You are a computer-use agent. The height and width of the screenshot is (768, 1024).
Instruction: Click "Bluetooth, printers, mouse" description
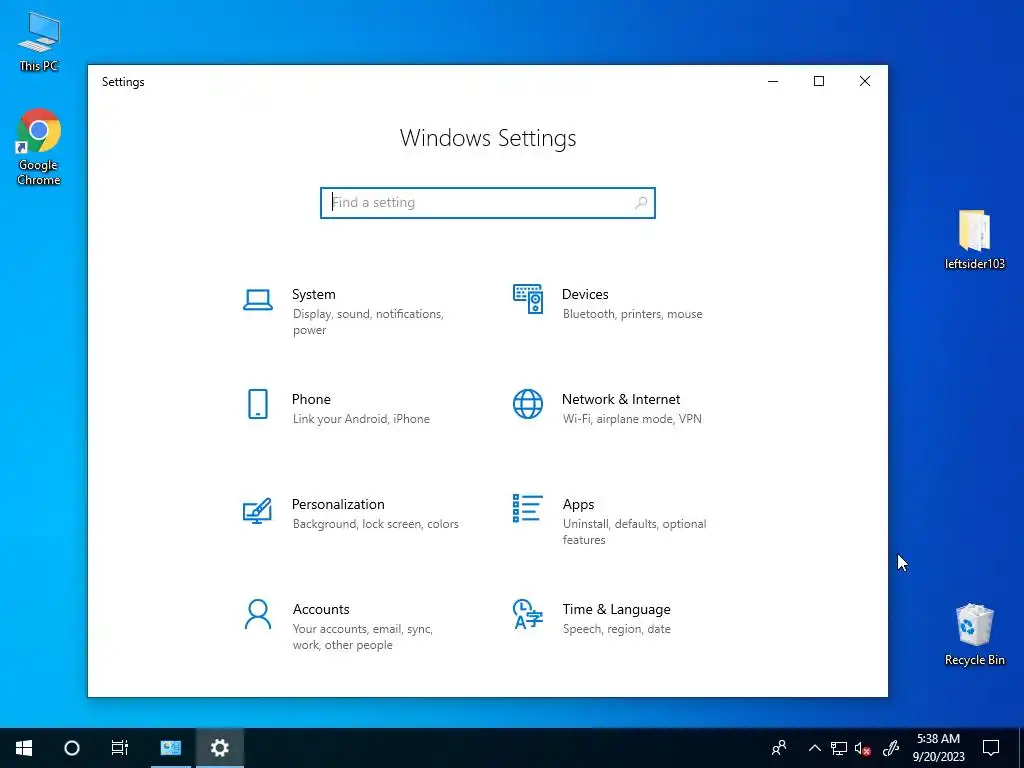pos(633,314)
